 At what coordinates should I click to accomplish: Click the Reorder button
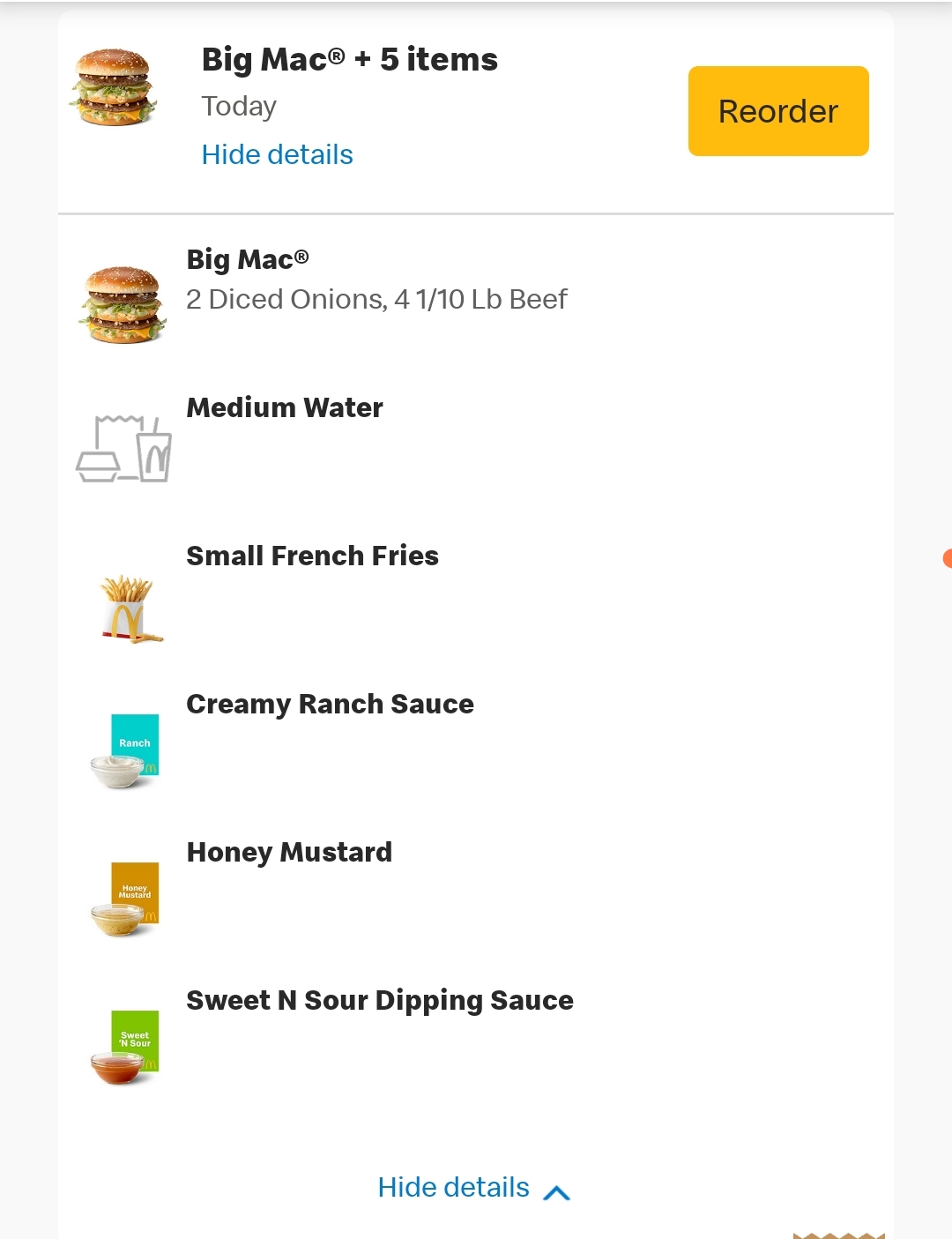click(x=778, y=111)
